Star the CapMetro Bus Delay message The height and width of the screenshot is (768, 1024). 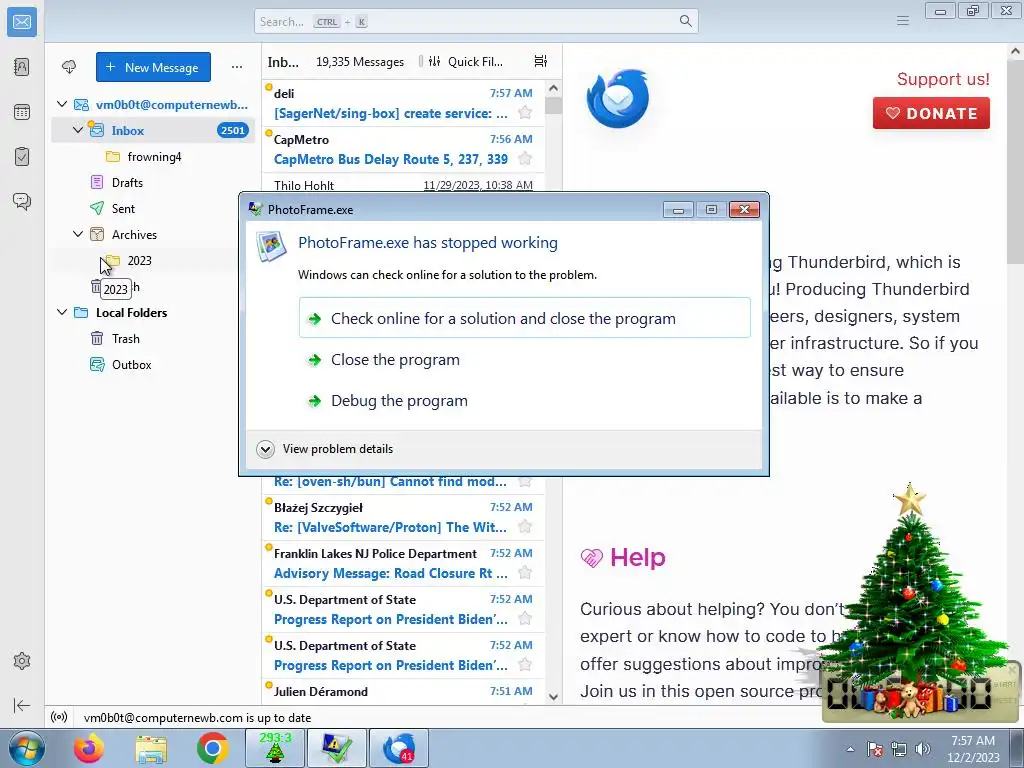point(524,159)
